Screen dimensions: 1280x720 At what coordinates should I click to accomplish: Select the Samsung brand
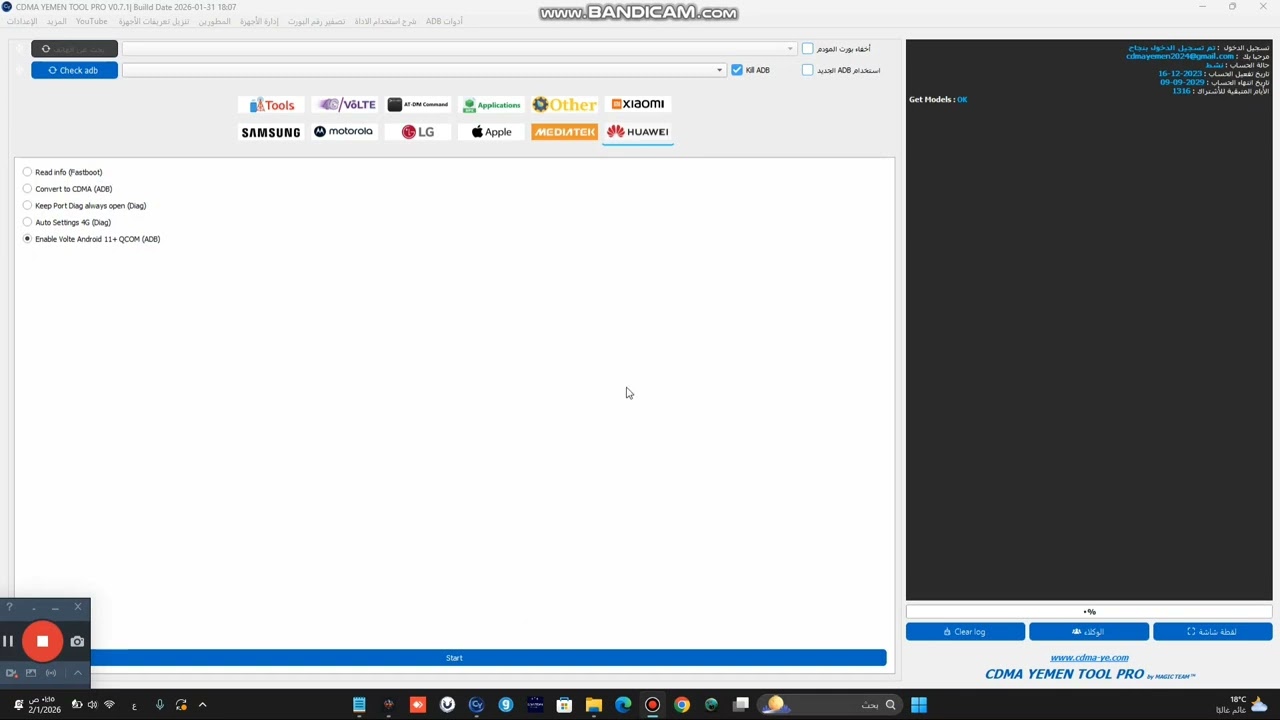click(x=271, y=132)
